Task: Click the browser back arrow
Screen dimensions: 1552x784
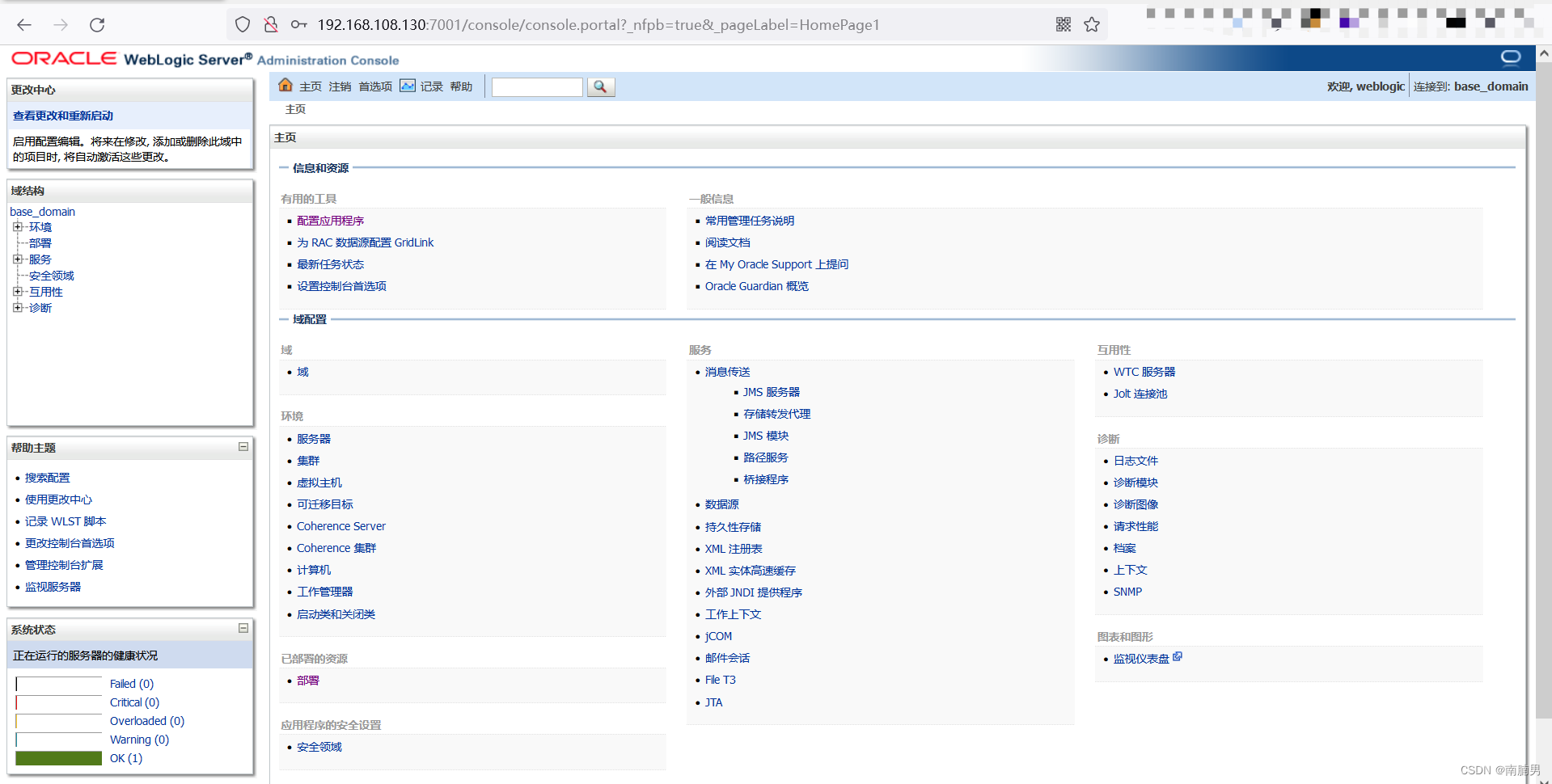Action: [x=24, y=25]
